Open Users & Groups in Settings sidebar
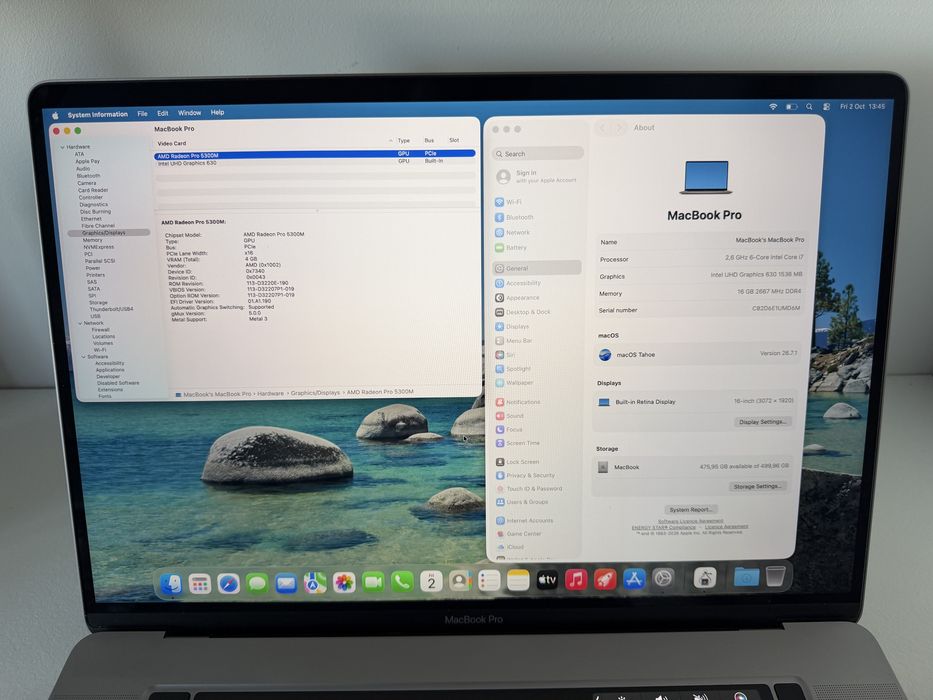Screen dimensions: 933x700 coord(537,502)
